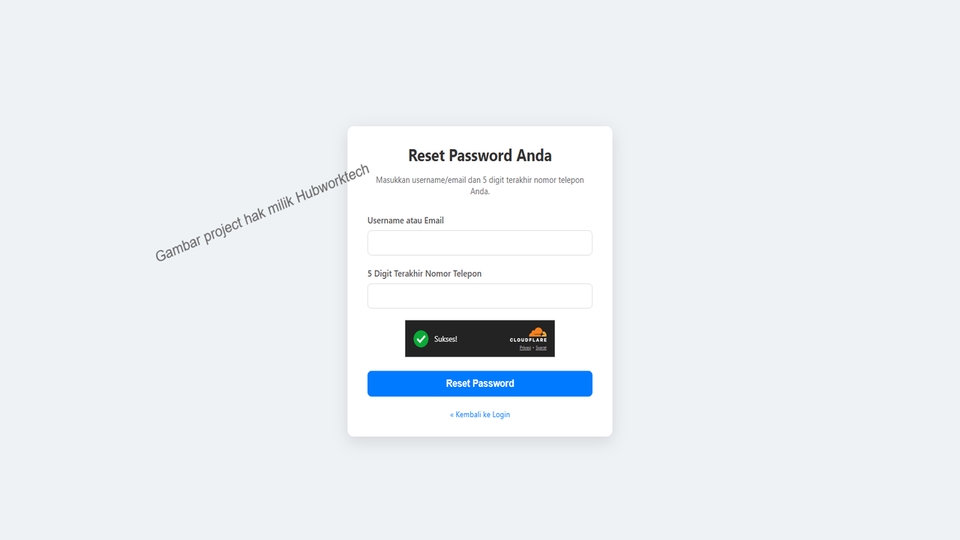Image resolution: width=960 pixels, height=540 pixels.
Task: Focus the 5 digit phone number field
Action: 479,296
